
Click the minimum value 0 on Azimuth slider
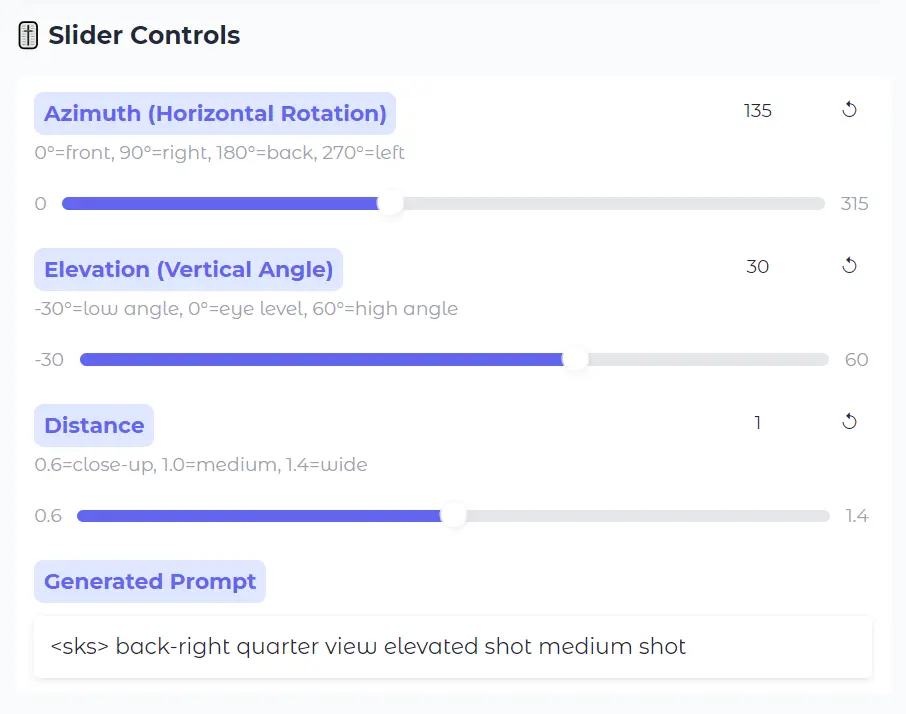[40, 203]
